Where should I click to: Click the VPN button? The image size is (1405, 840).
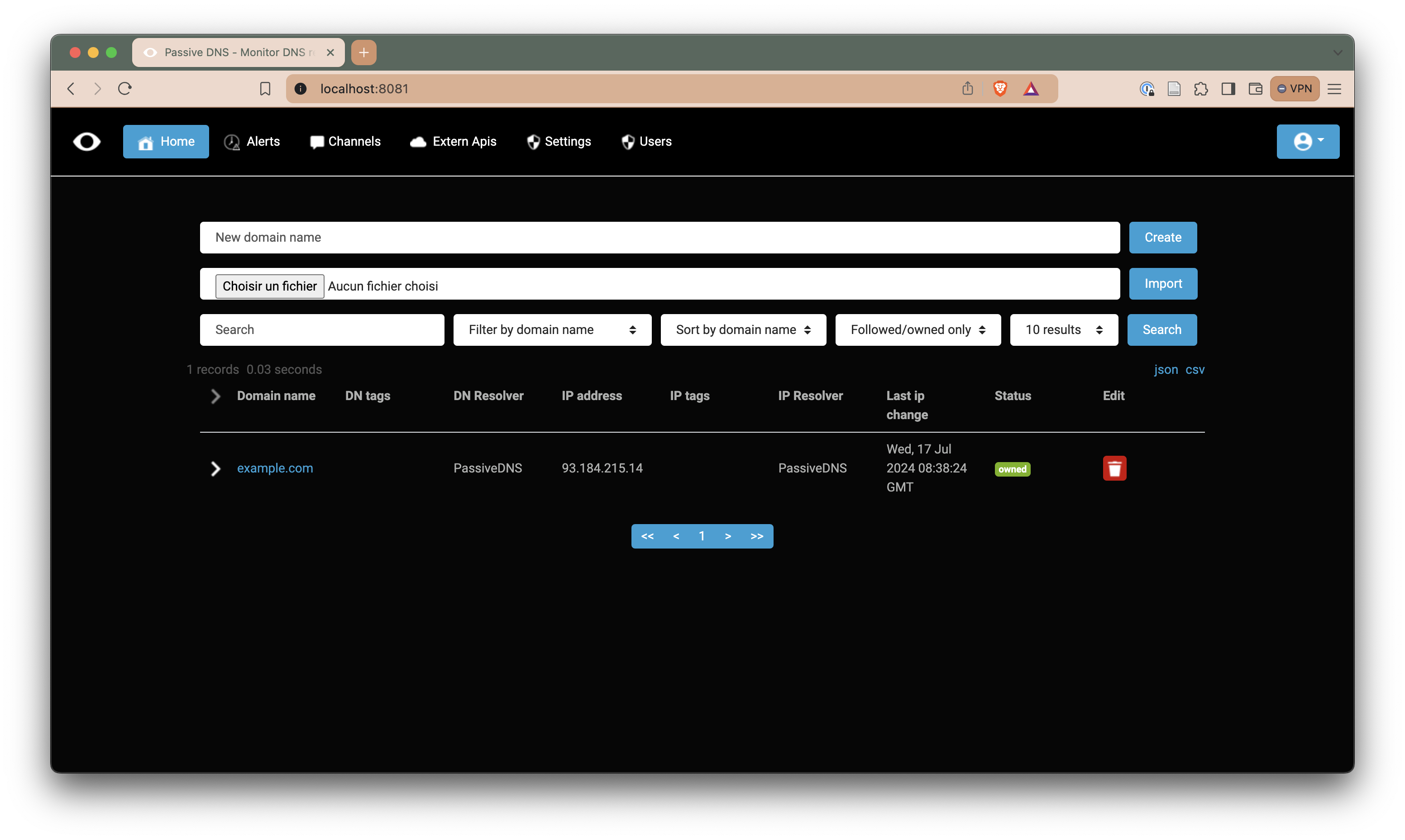1295,89
